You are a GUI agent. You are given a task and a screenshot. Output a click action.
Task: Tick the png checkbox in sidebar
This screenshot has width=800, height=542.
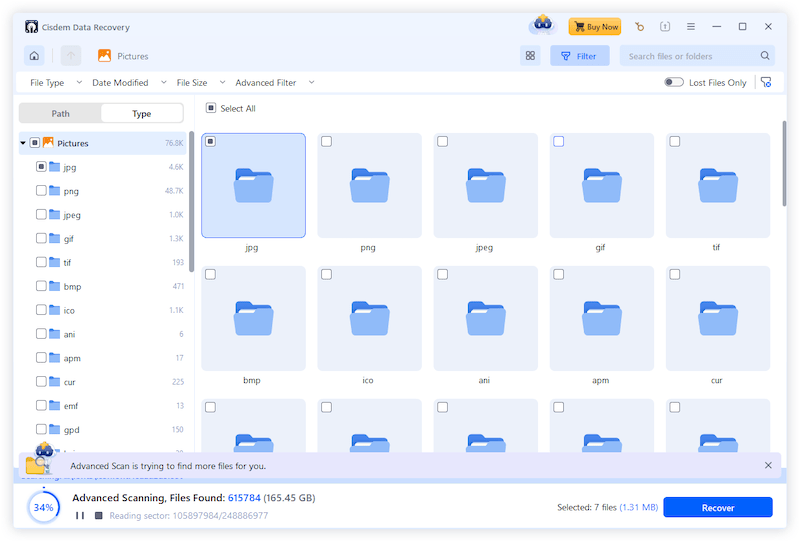click(x=41, y=190)
